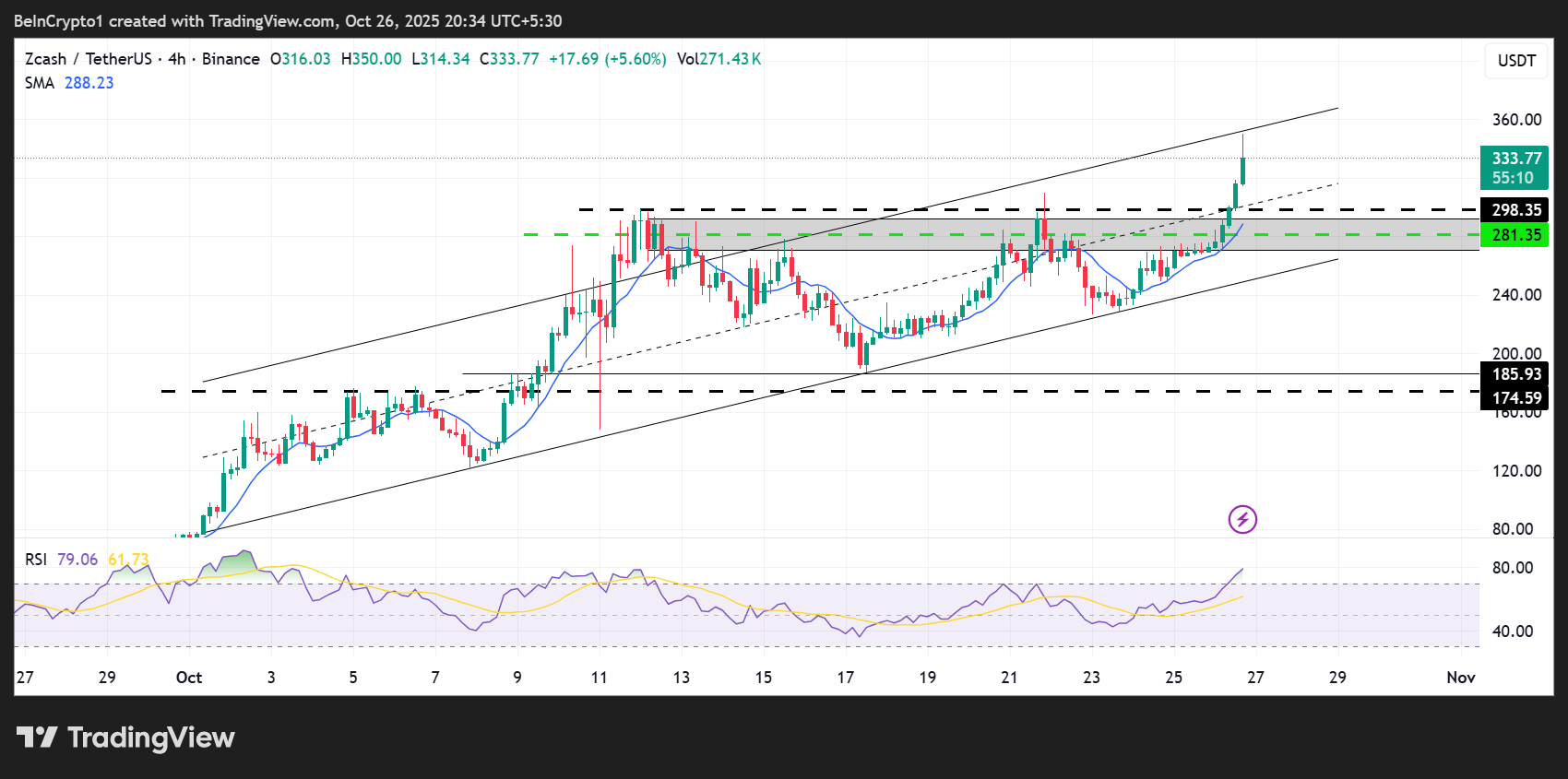Select the 4h interval label

click(x=176, y=59)
